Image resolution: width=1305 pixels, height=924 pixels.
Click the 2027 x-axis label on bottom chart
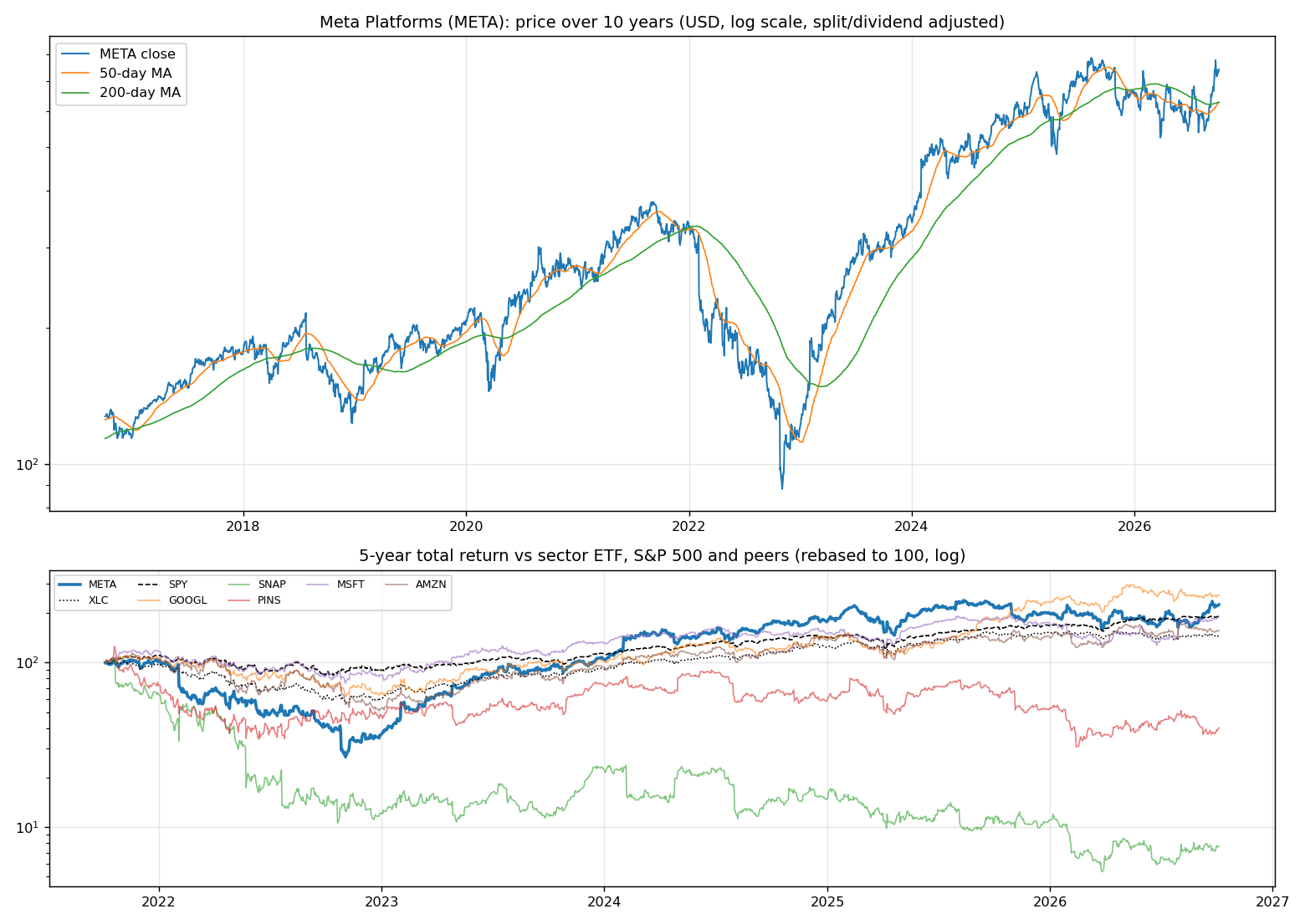(1272, 901)
